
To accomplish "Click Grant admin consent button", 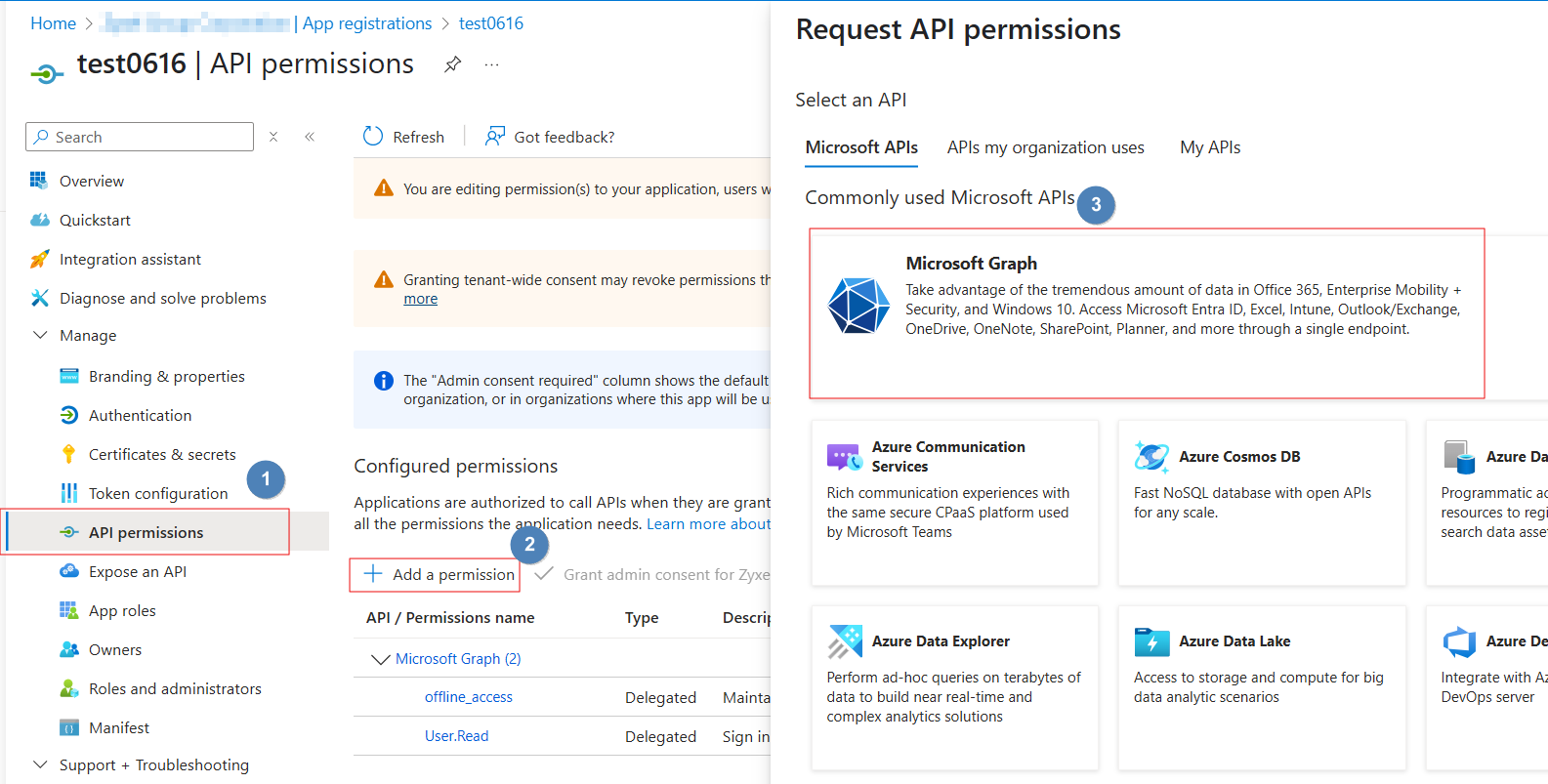I will click(x=652, y=574).
